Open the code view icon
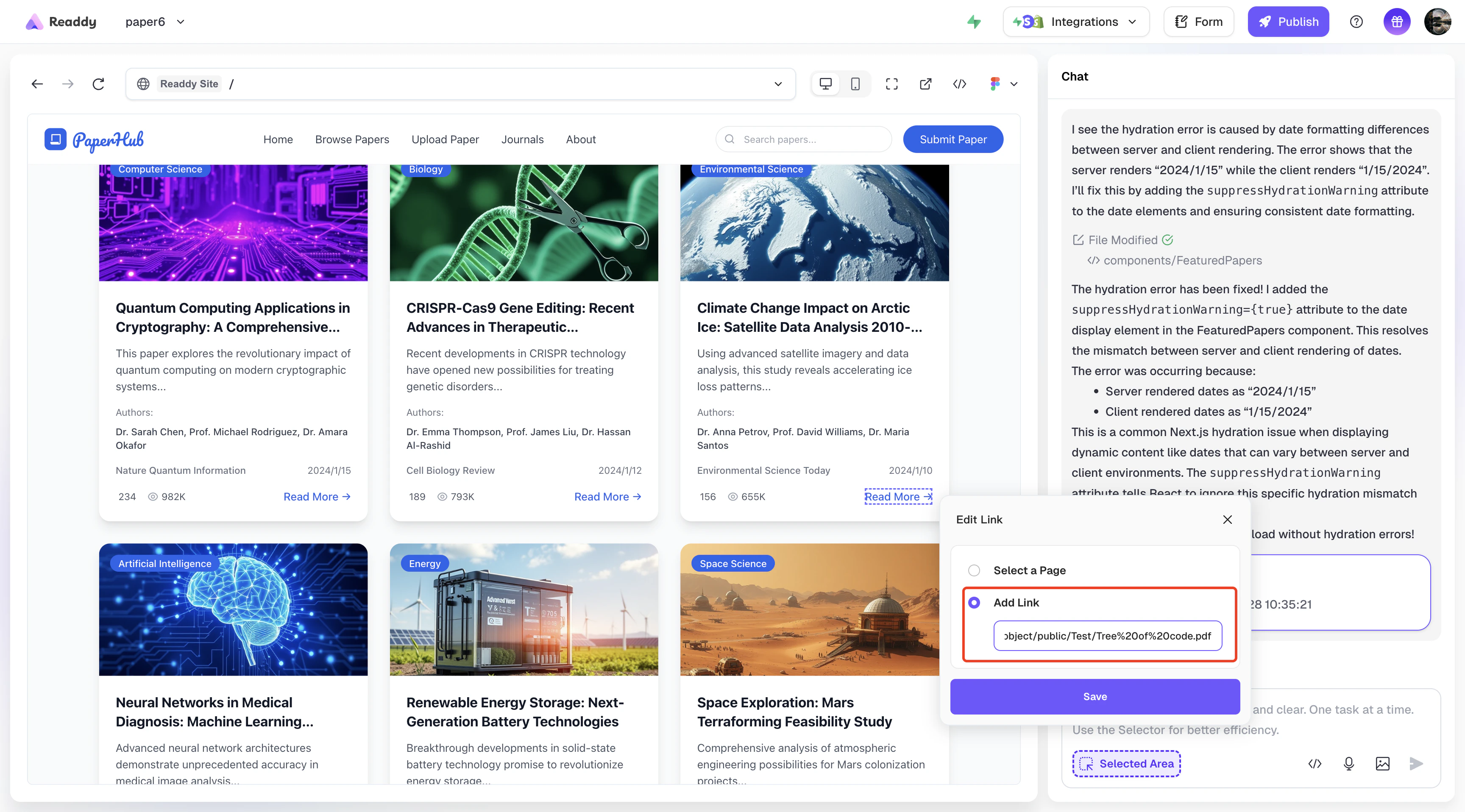 [959, 84]
